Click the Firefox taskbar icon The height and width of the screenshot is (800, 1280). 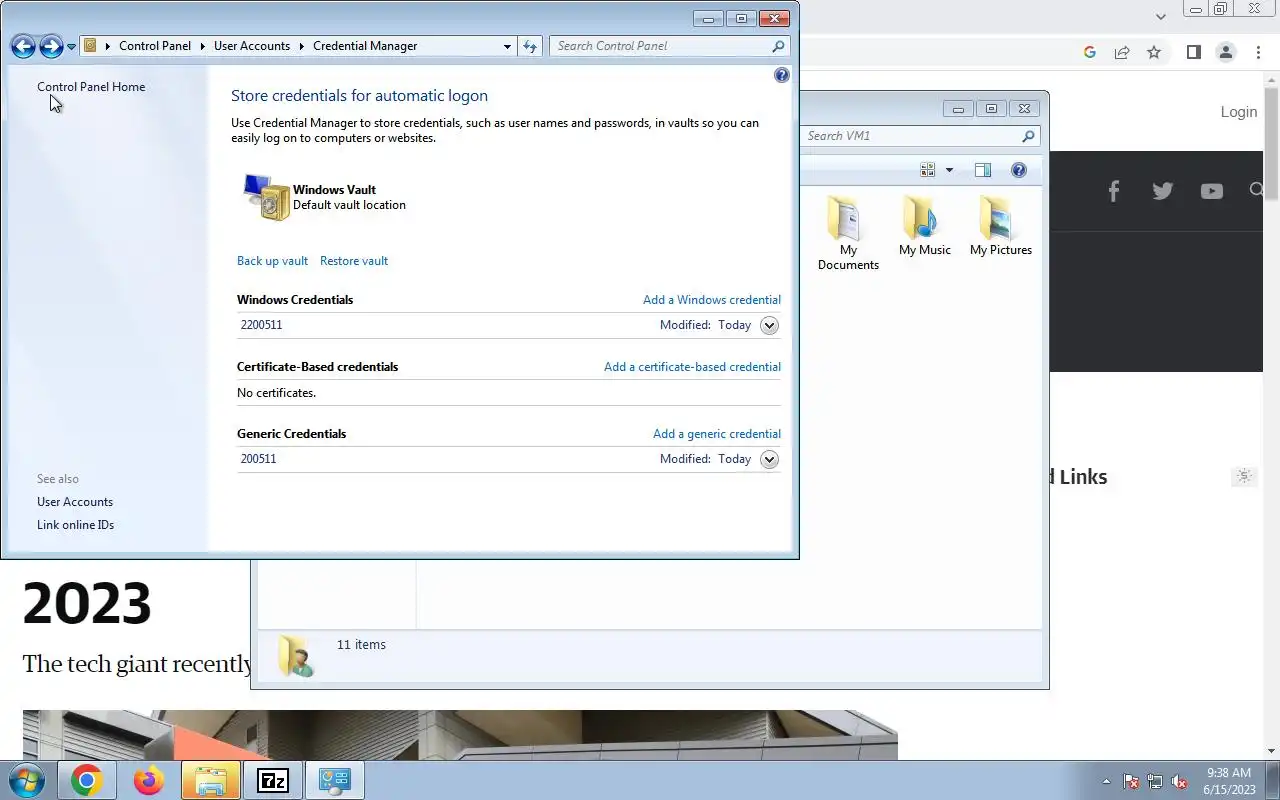(149, 780)
